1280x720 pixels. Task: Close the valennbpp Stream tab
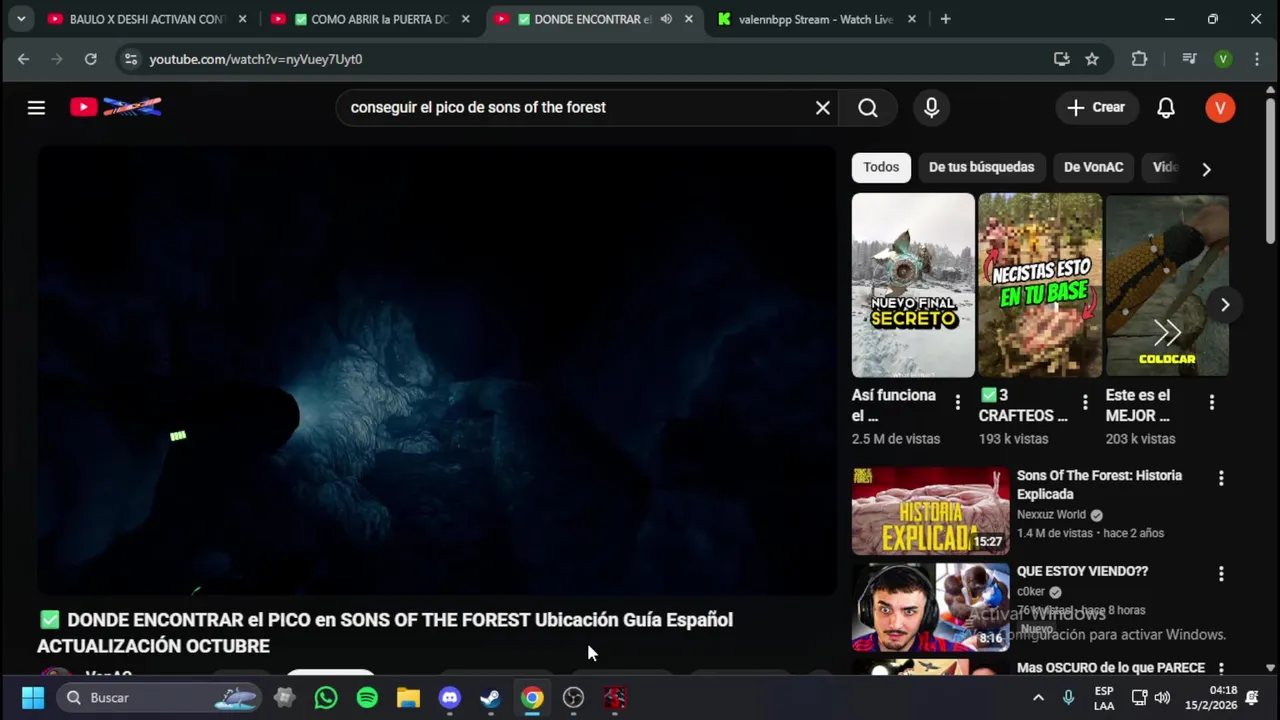pyautogui.click(x=911, y=19)
